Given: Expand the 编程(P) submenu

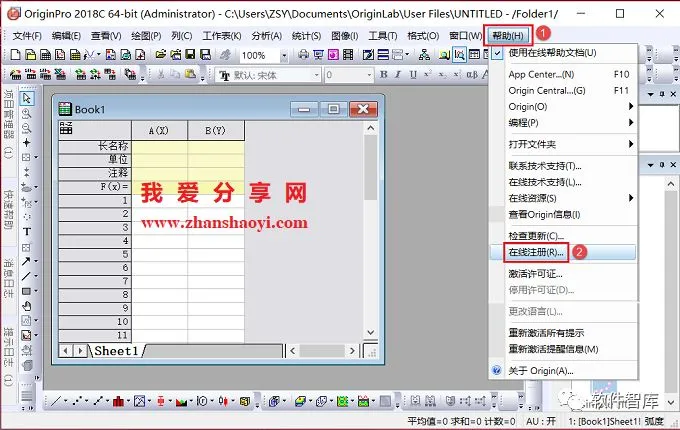Looking at the screenshot, I should coord(563,123).
